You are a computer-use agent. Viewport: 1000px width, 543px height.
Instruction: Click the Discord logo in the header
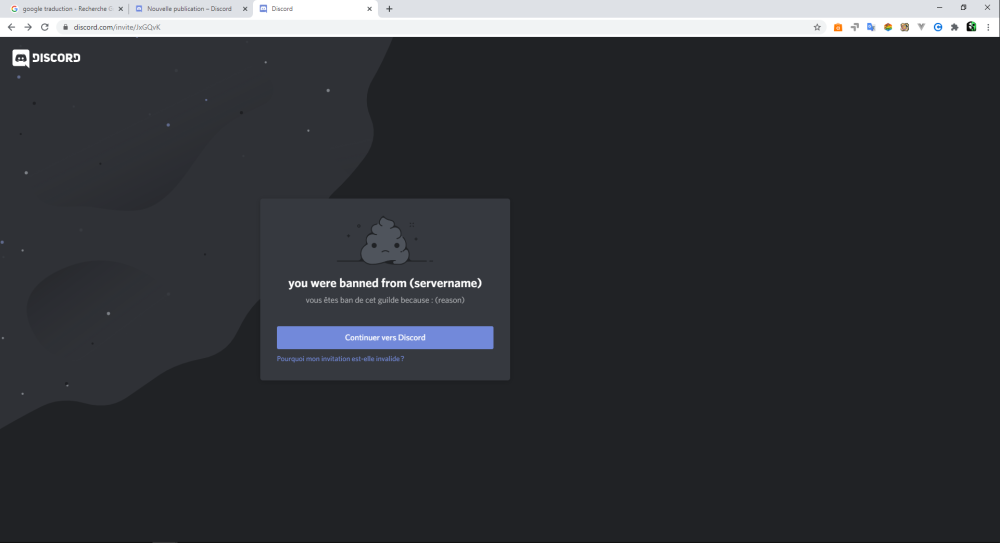click(46, 58)
